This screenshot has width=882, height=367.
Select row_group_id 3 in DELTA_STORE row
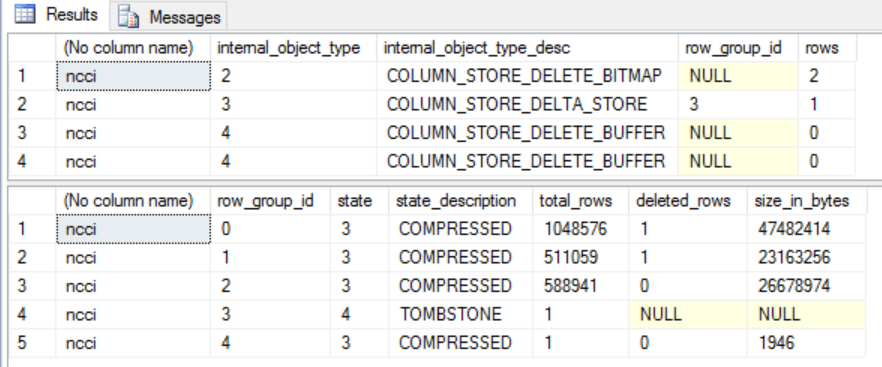[738, 104]
